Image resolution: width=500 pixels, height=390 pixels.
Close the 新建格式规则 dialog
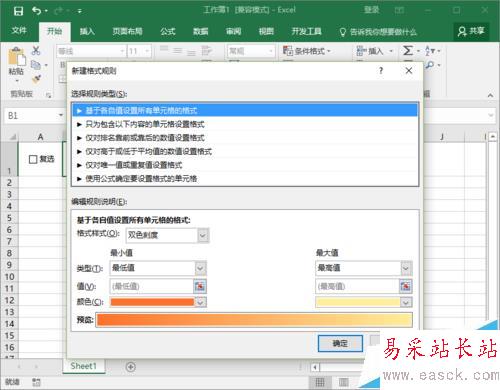409,71
